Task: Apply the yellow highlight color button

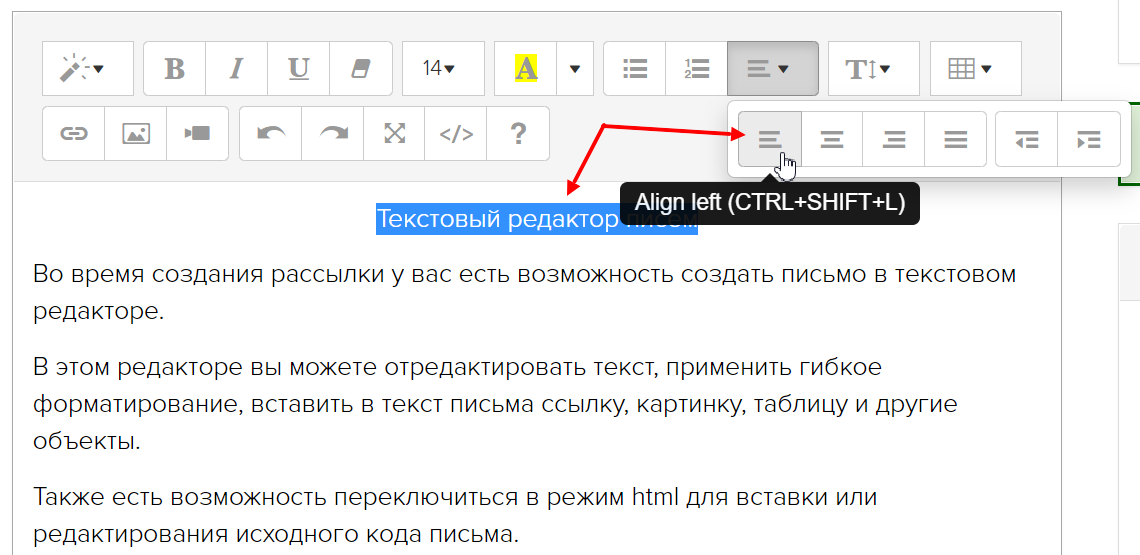Action: pos(525,69)
